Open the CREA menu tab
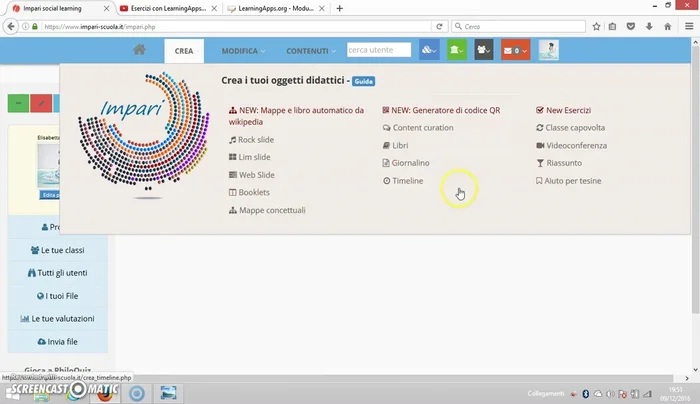This screenshot has height=404, width=700. pos(184,51)
